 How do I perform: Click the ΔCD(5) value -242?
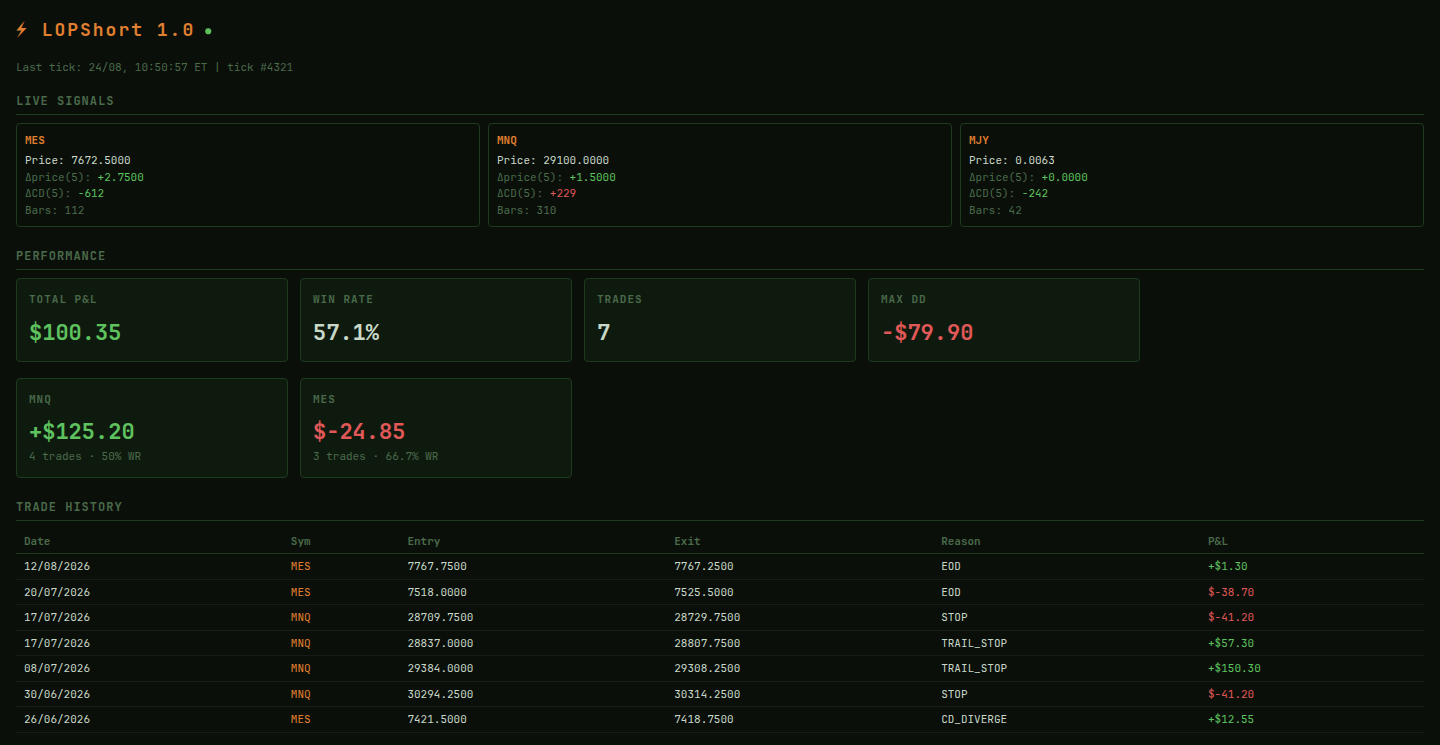1034,193
